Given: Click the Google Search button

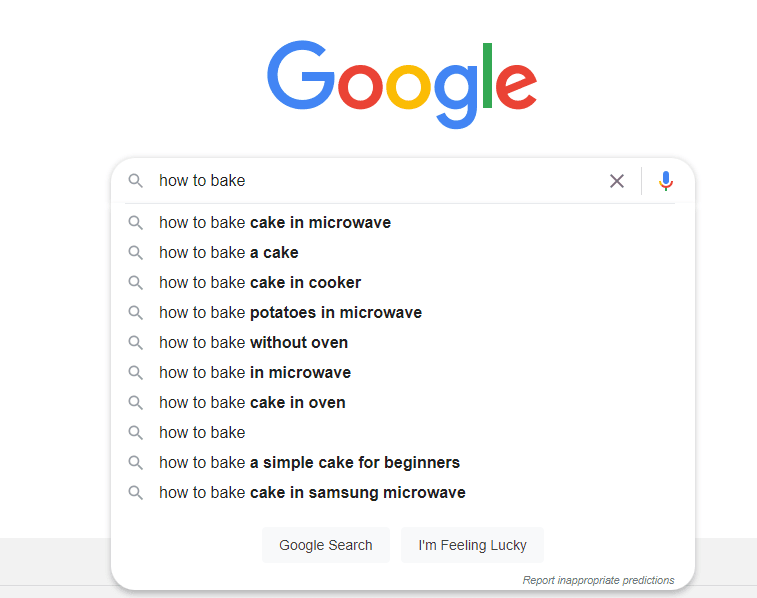Looking at the screenshot, I should [325, 545].
